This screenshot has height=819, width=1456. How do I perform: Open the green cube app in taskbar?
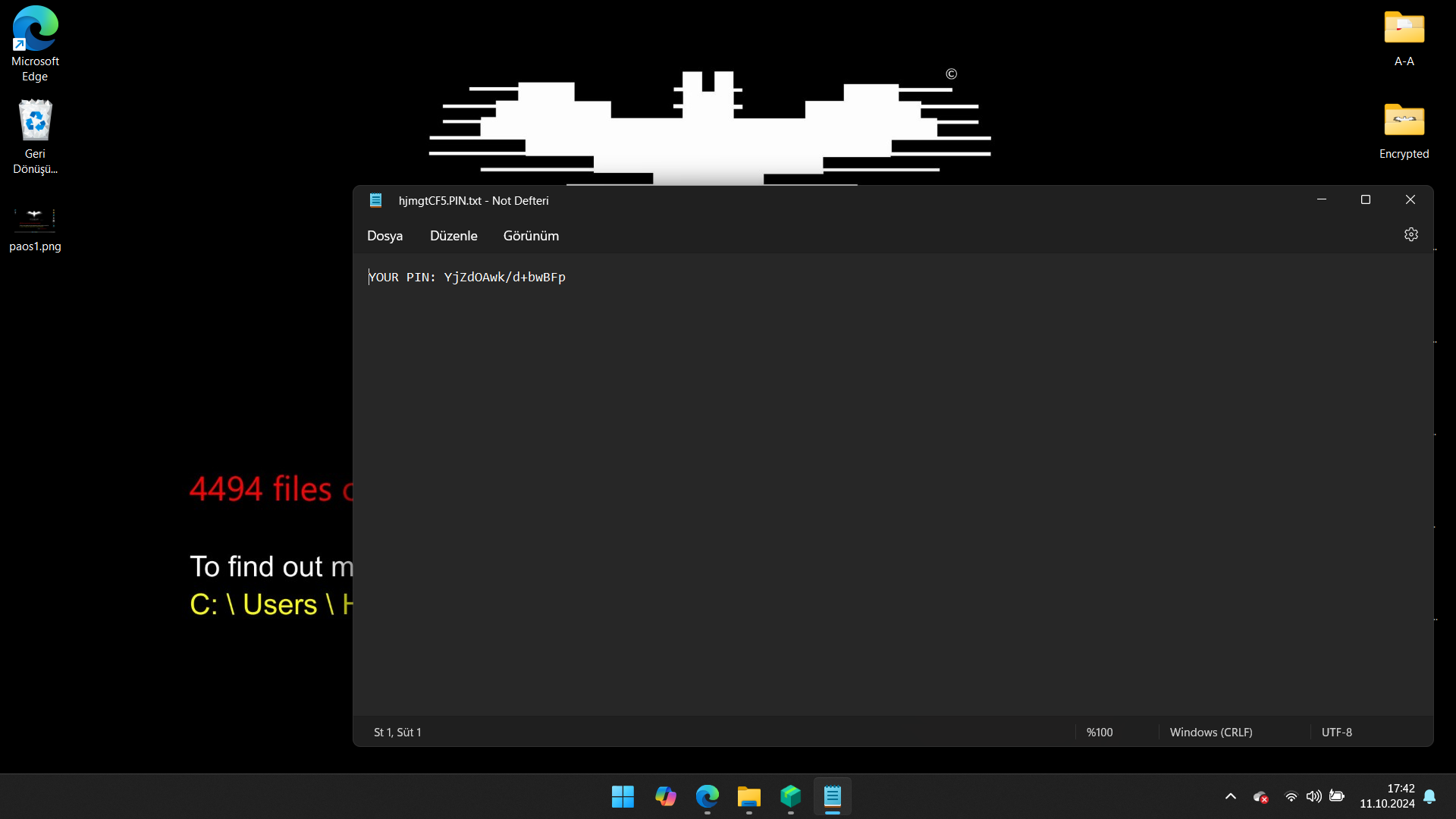(x=790, y=796)
